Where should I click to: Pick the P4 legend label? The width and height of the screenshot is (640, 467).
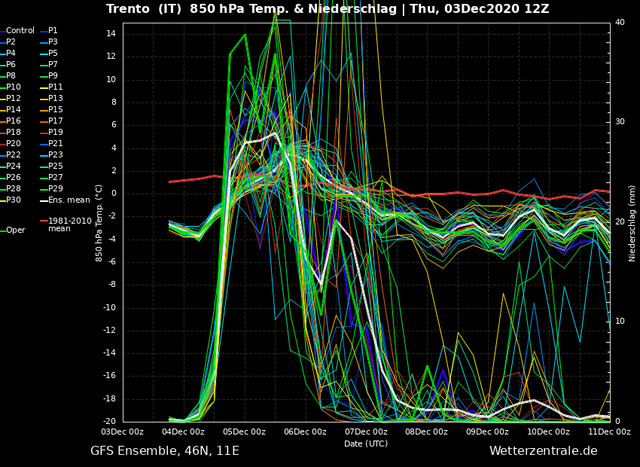pyautogui.click(x=9, y=53)
